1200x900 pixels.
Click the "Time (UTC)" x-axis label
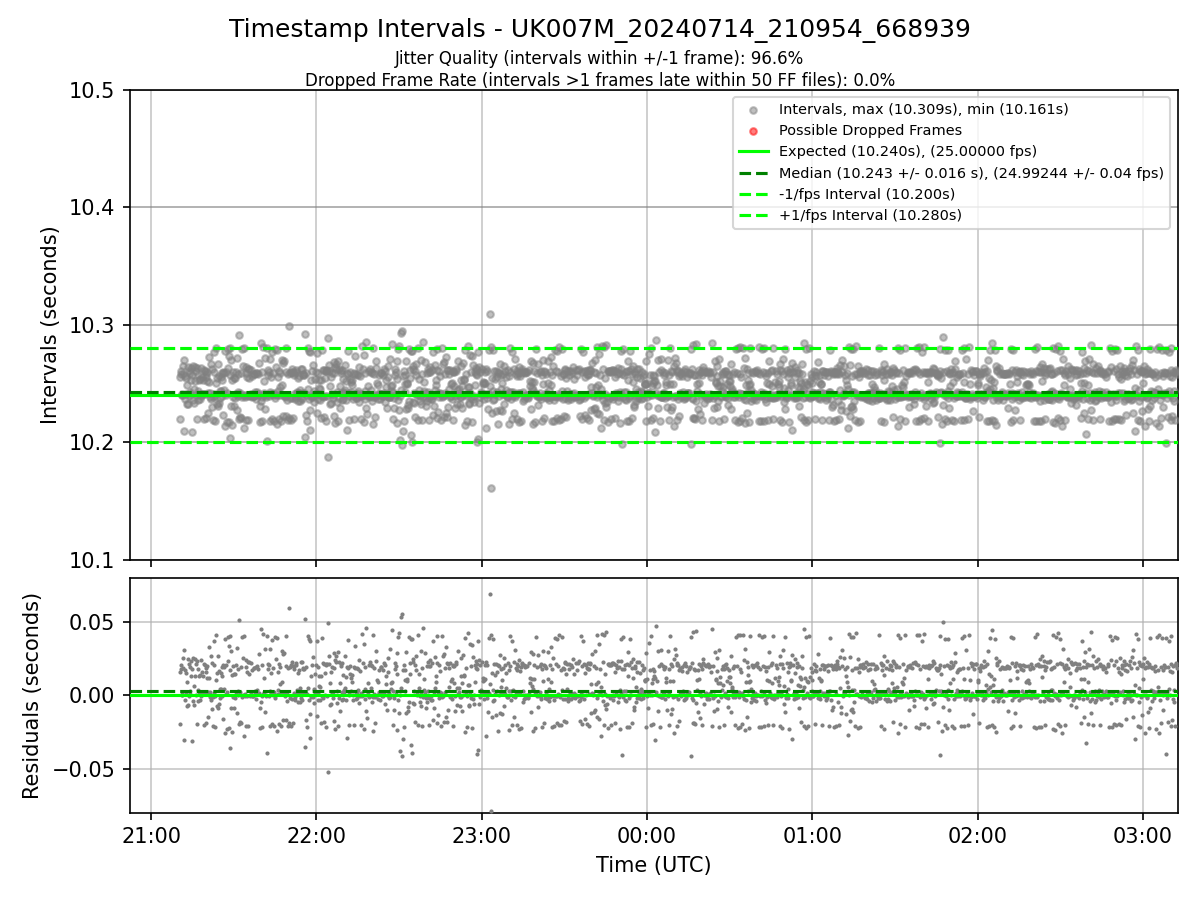point(653,865)
